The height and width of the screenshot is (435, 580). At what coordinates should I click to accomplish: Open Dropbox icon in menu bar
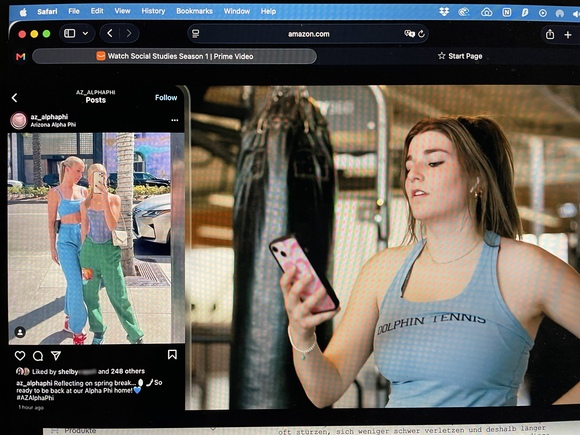[444, 12]
